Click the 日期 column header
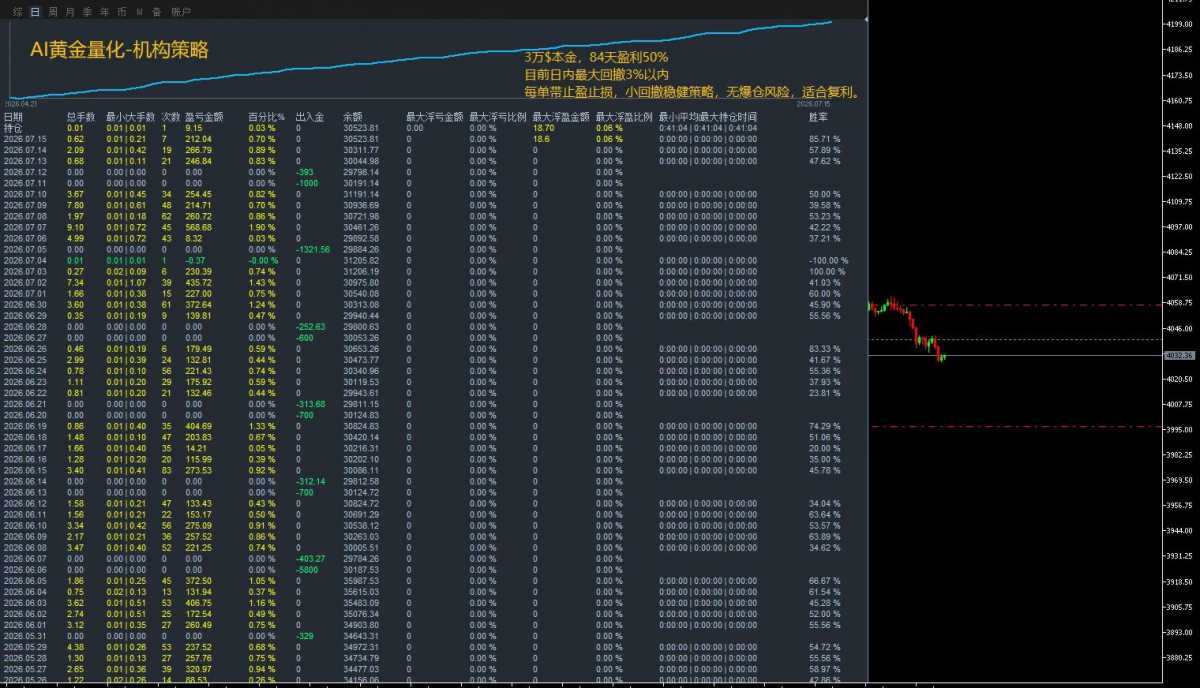Viewport: 1200px width, 688px height. (x=13, y=118)
